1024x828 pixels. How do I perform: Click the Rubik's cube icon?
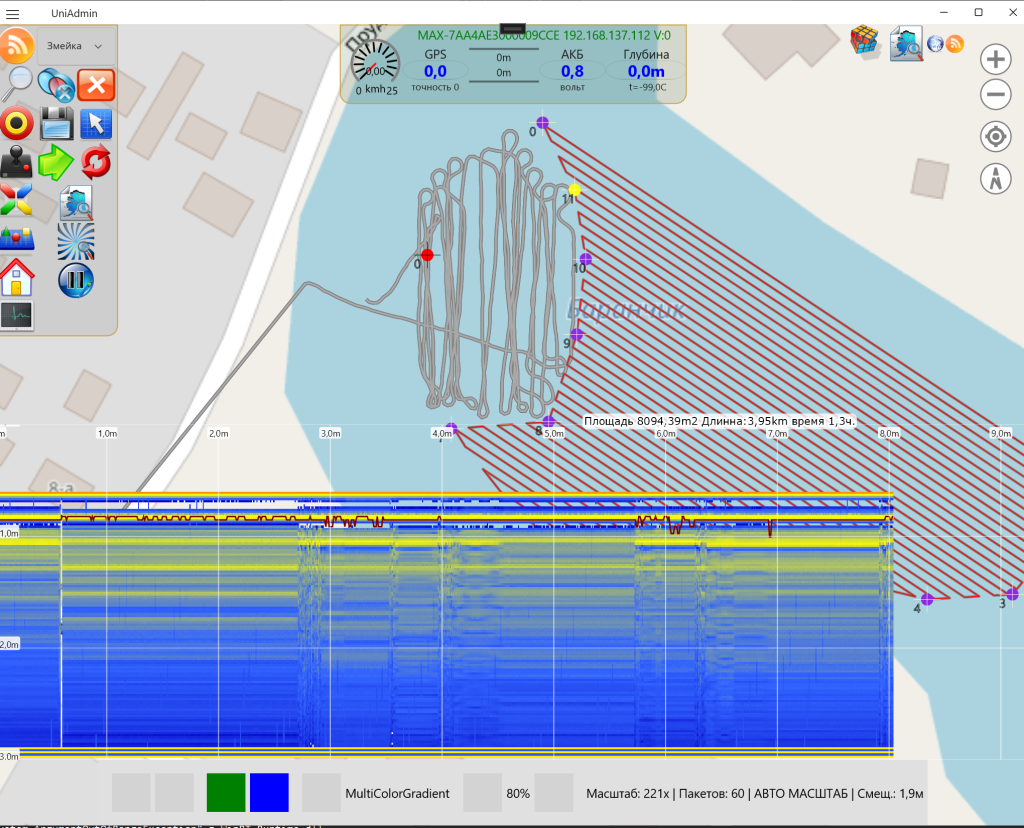coord(864,41)
